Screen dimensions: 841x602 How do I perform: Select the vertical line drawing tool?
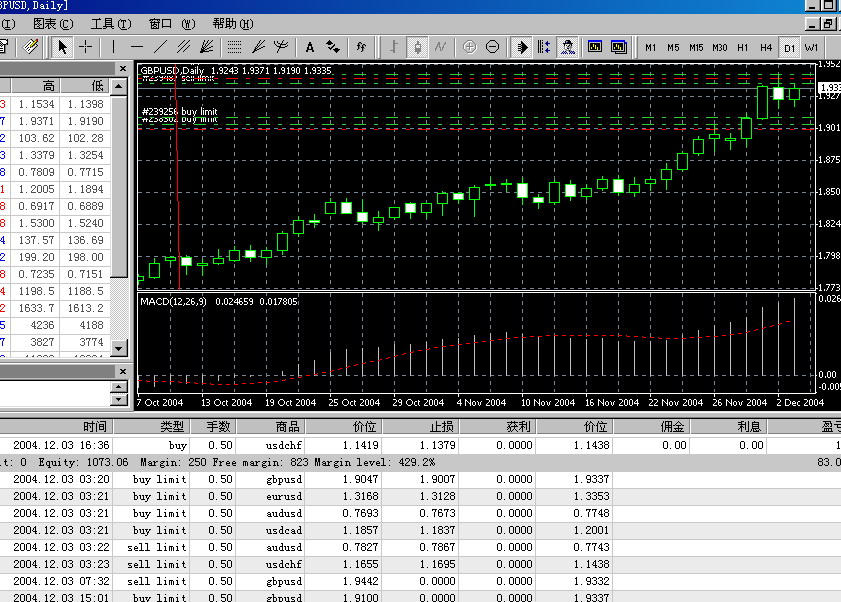click(113, 46)
